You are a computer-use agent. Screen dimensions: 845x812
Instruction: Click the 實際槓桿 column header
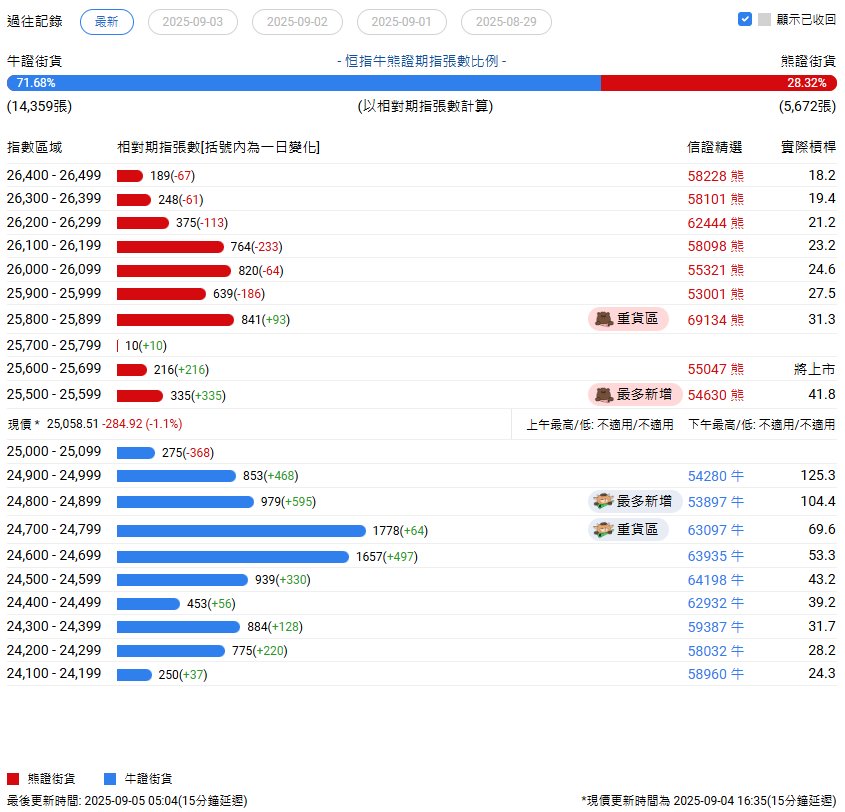808,147
